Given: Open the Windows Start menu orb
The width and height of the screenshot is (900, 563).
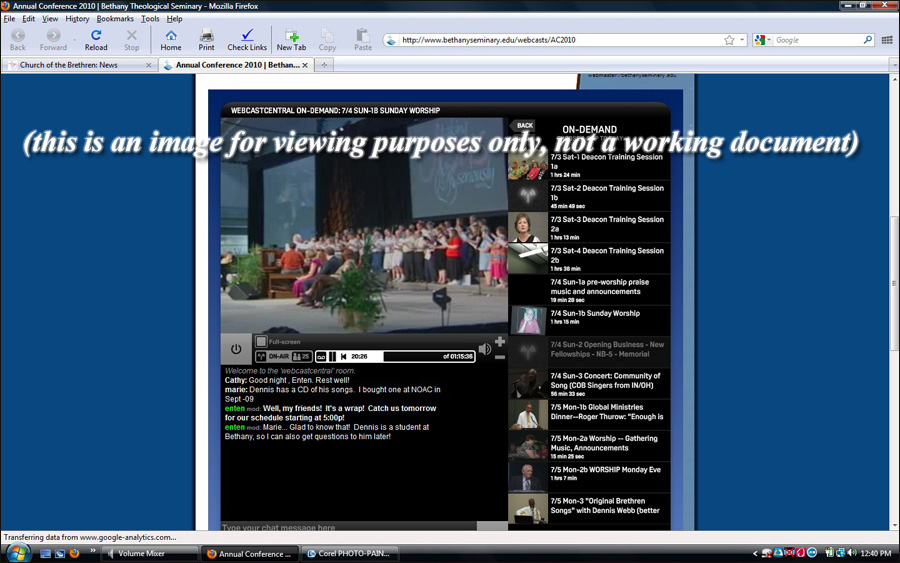Looking at the screenshot, I should [17, 553].
